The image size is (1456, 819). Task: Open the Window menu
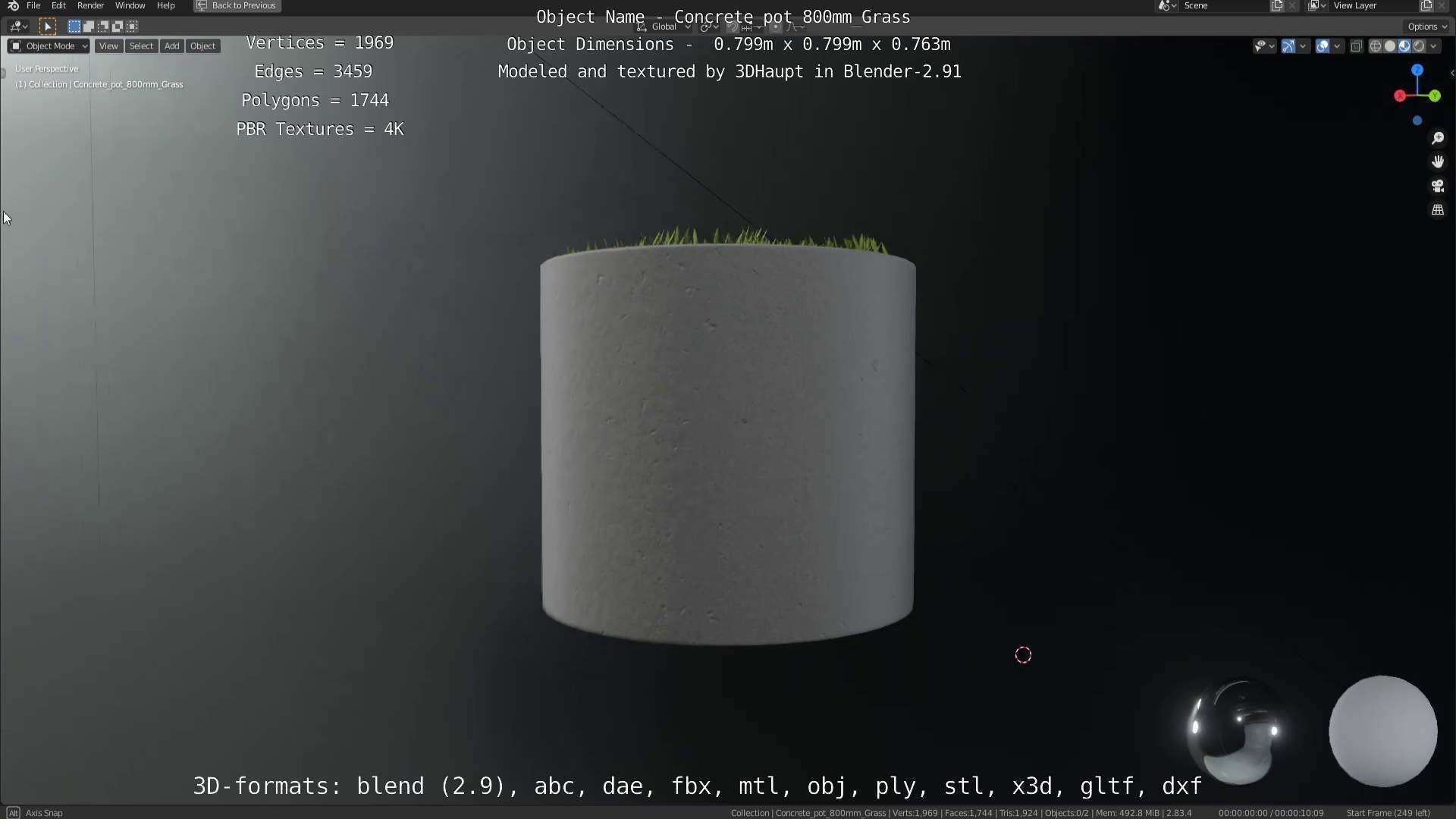tap(130, 5)
